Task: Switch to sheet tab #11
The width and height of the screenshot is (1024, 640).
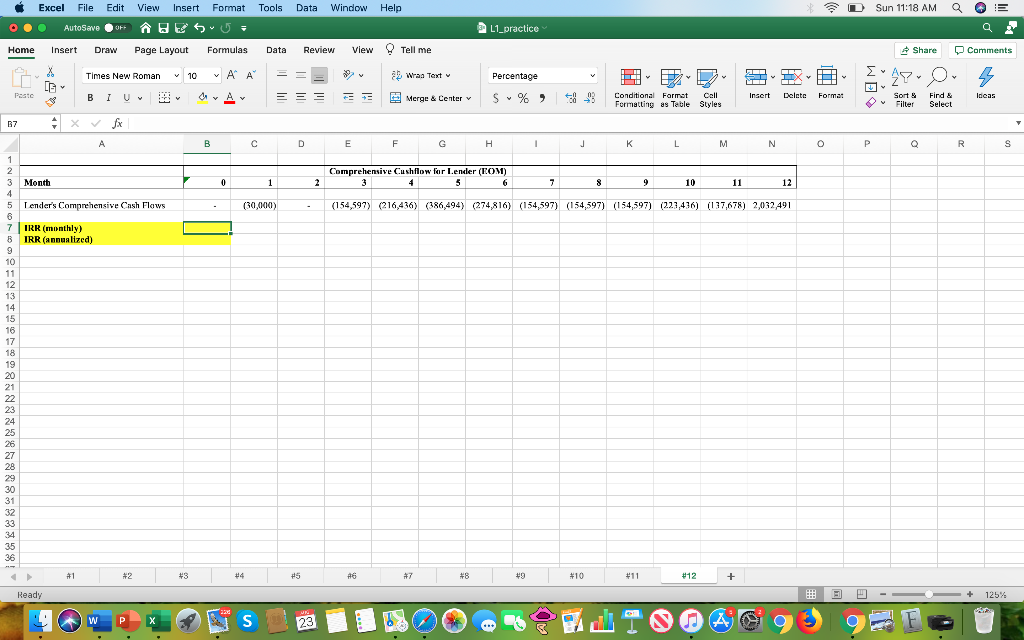Action: [632, 576]
